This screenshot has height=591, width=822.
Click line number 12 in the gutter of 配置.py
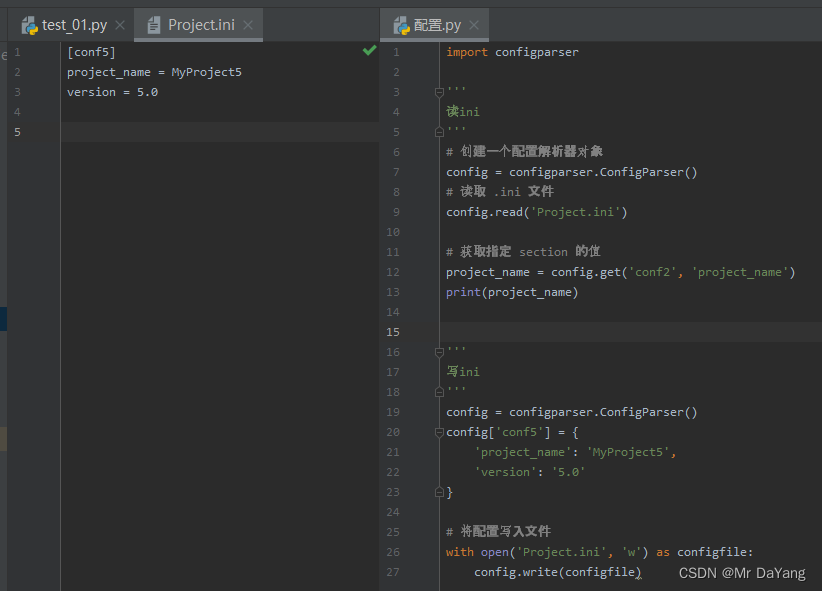393,272
